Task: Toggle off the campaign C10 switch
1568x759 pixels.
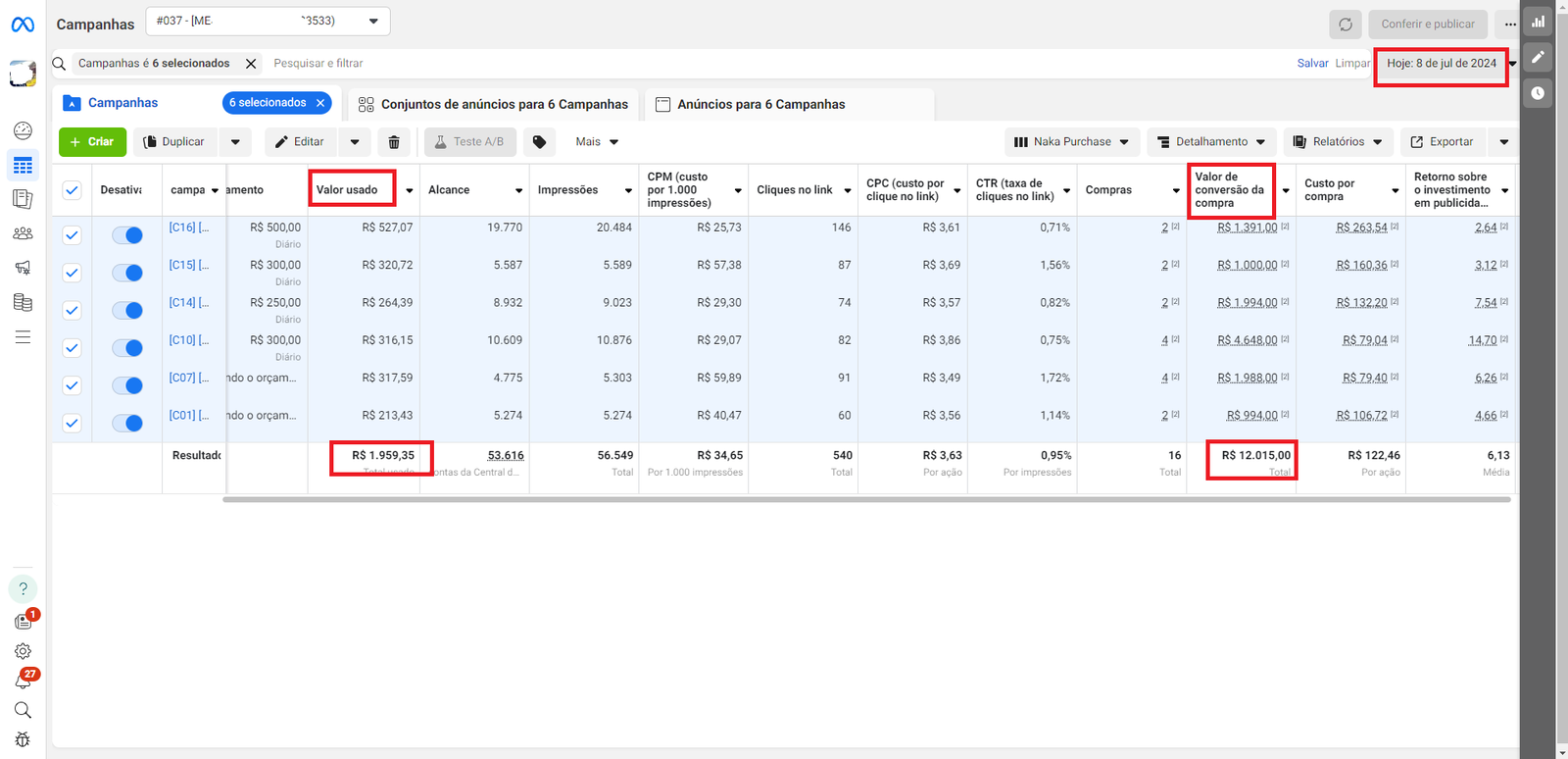Action: [127, 348]
